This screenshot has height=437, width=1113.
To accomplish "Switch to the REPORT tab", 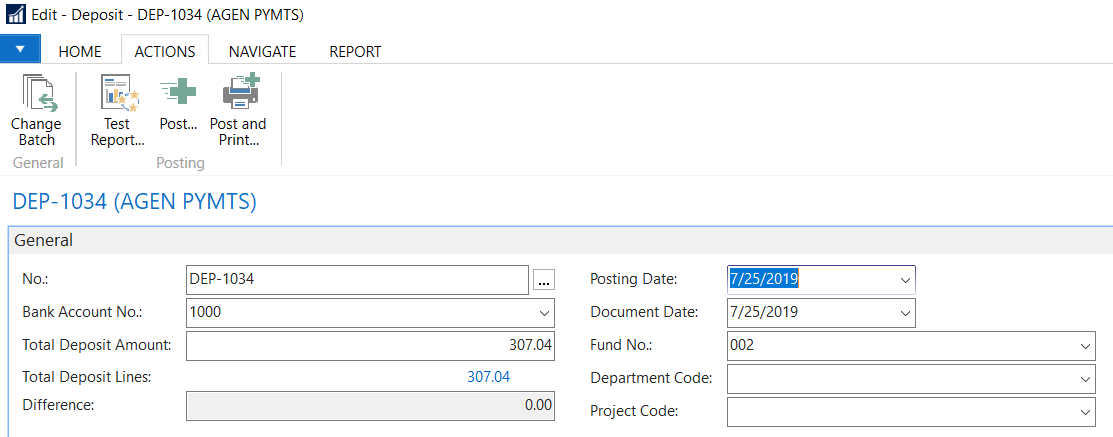I will (355, 51).
